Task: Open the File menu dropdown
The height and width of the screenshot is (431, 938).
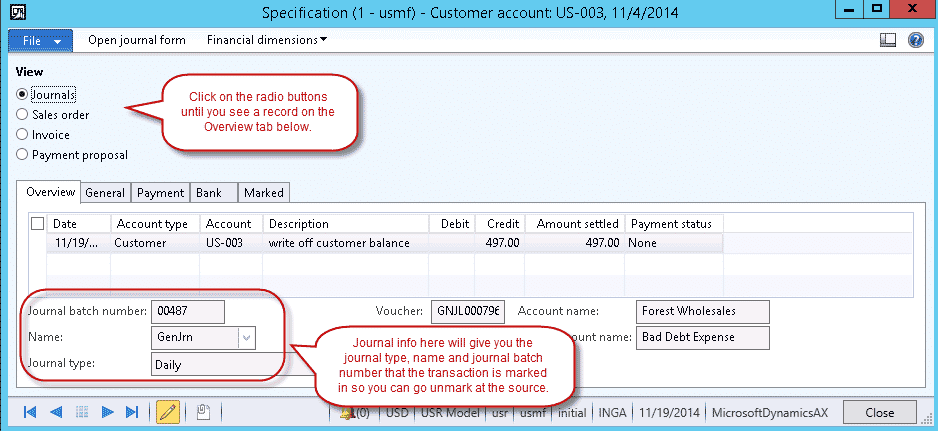Action: click(x=41, y=41)
